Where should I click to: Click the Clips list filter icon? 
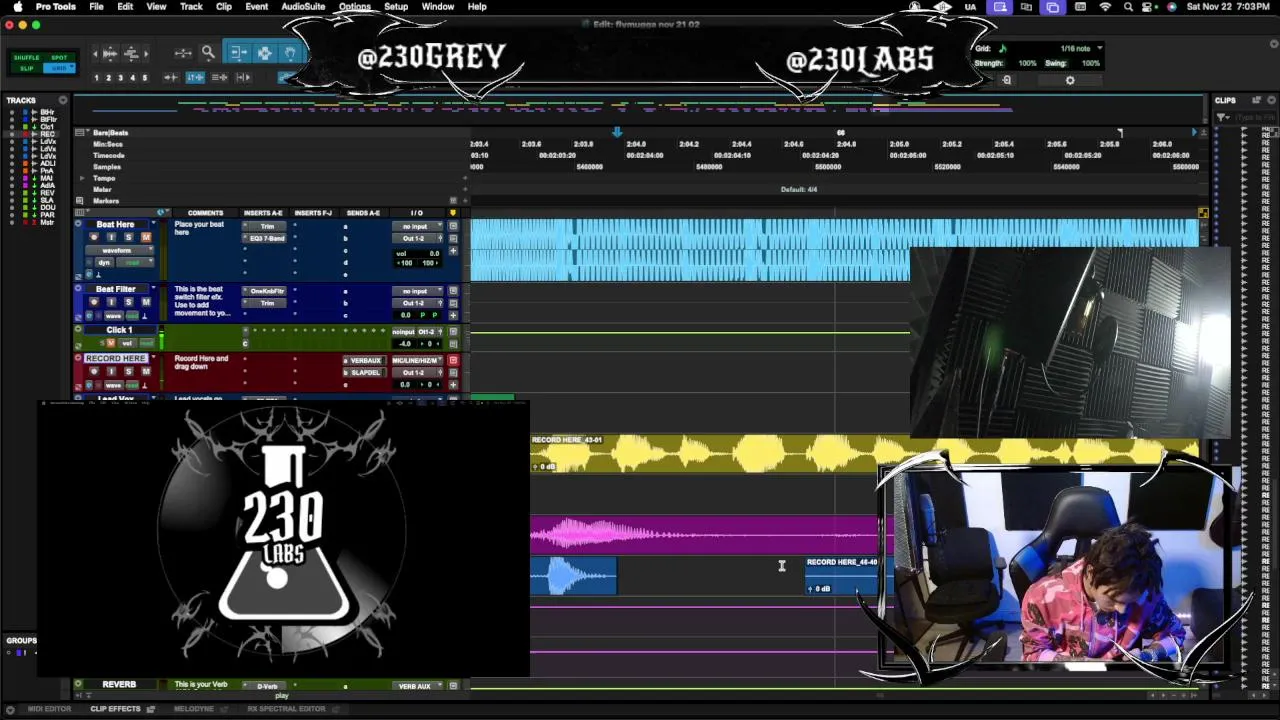point(1223,117)
